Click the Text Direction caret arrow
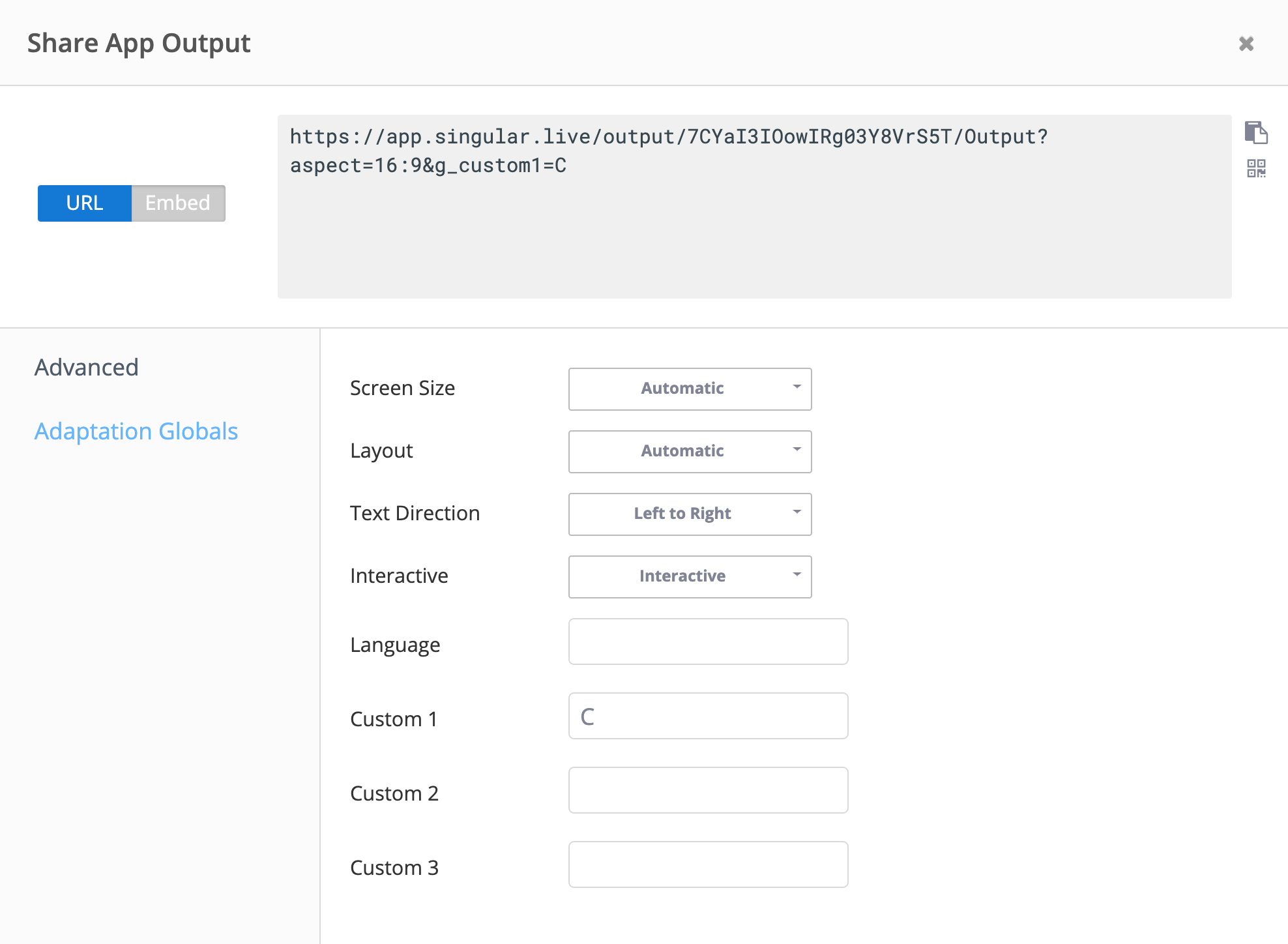Image resolution: width=1288 pixels, height=944 pixels. pos(797,512)
